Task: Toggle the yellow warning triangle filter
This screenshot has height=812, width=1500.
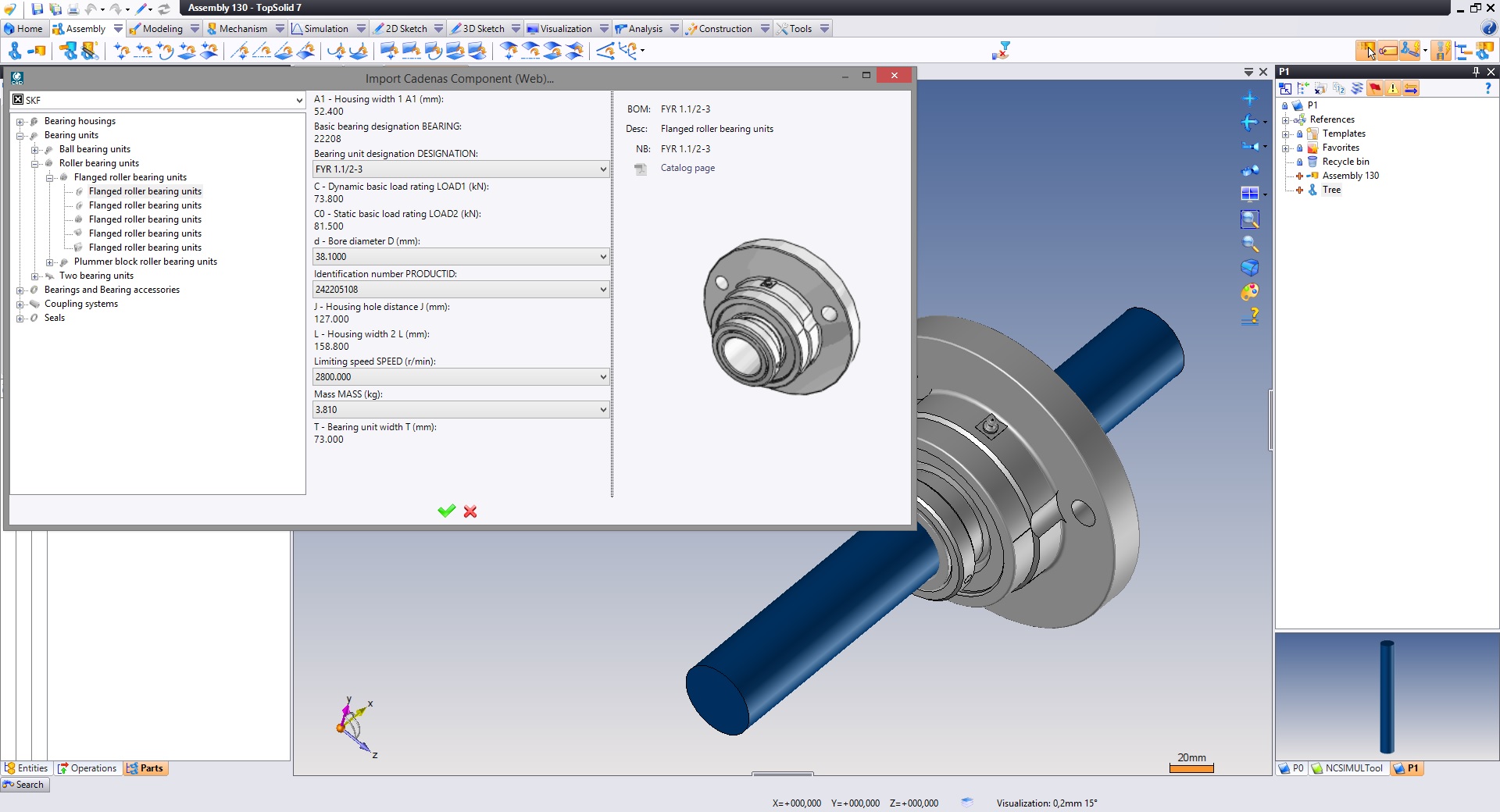Action: [1393, 88]
